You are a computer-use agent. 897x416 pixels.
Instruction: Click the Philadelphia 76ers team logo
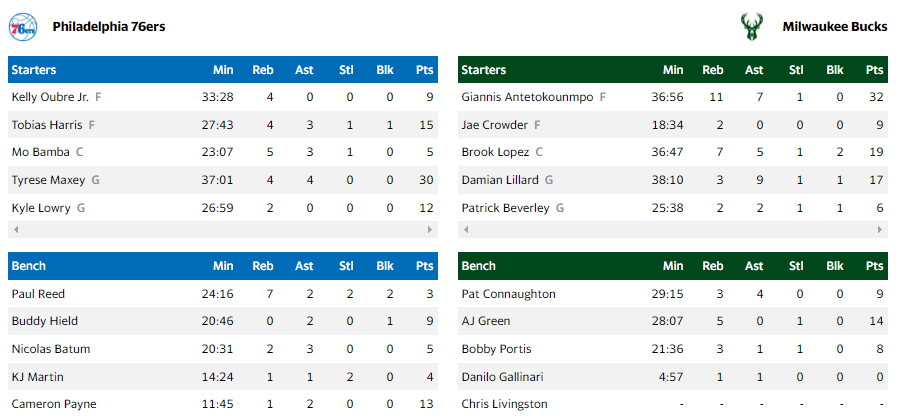(x=22, y=27)
